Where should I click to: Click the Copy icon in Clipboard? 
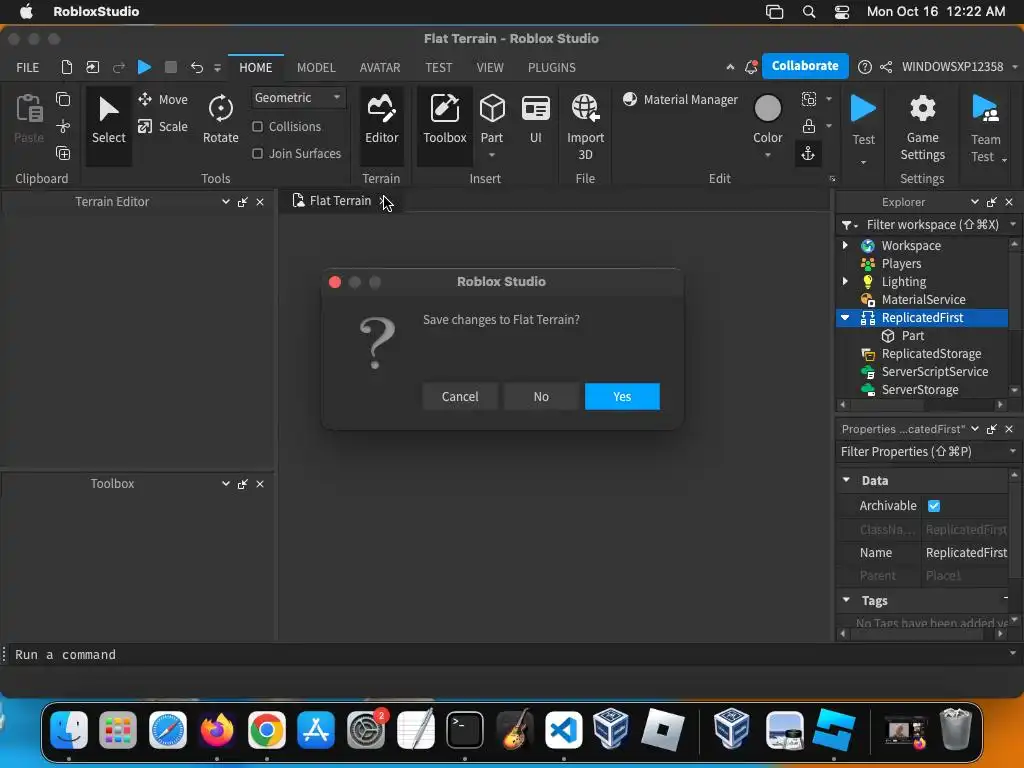pyautogui.click(x=63, y=99)
